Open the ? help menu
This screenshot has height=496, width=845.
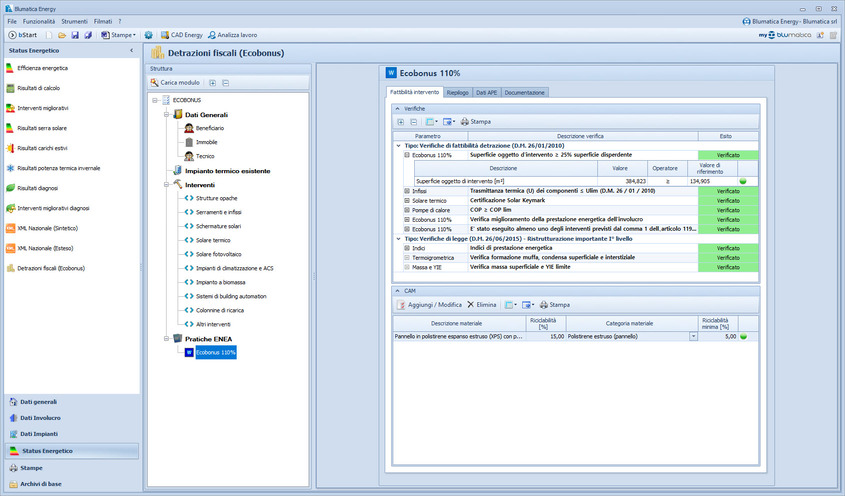click(120, 22)
